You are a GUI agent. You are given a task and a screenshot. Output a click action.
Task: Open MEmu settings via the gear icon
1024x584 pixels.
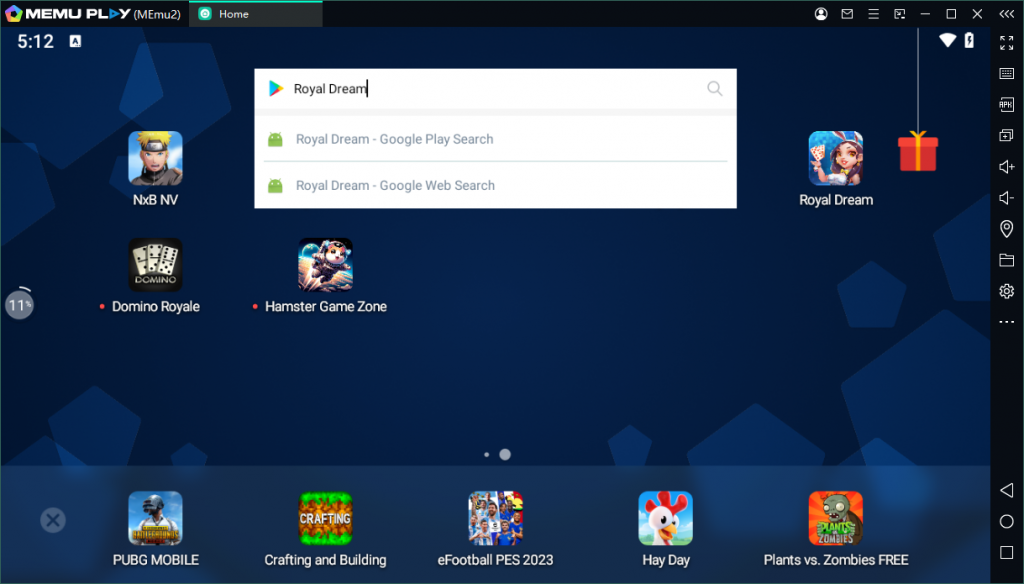[1007, 290]
